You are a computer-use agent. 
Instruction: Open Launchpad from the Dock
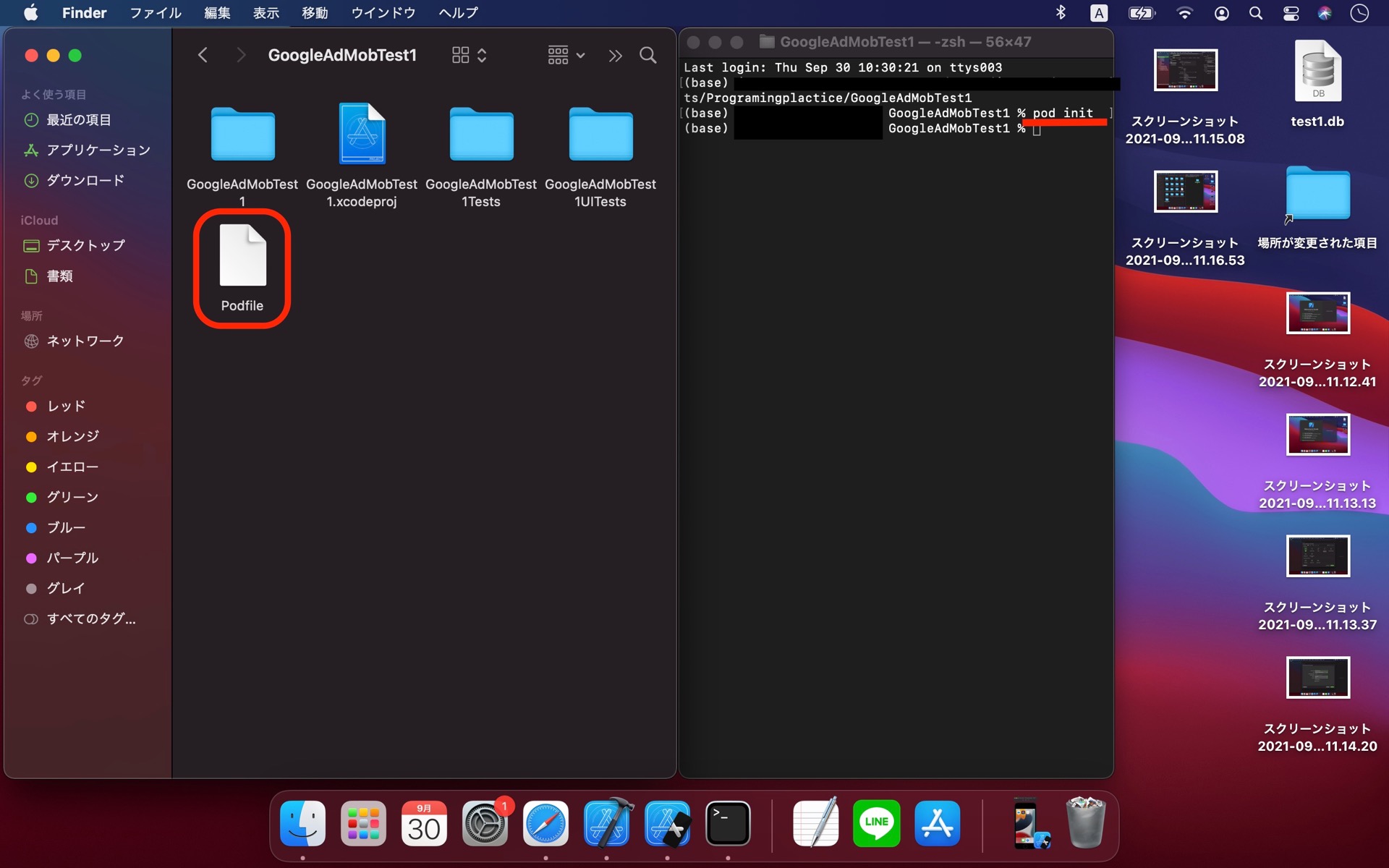363,823
